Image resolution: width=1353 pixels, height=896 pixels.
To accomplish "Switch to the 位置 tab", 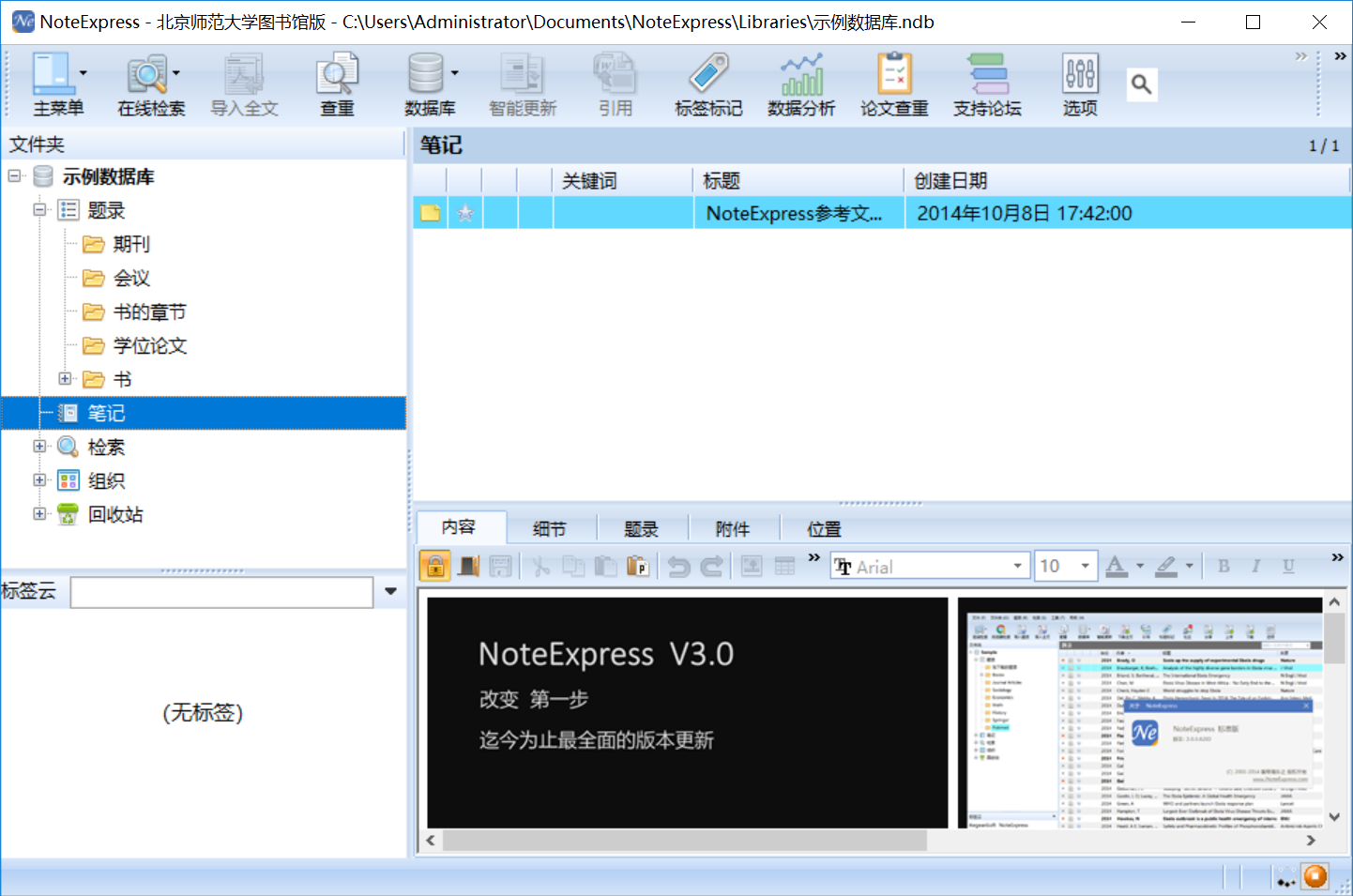I will (x=825, y=529).
